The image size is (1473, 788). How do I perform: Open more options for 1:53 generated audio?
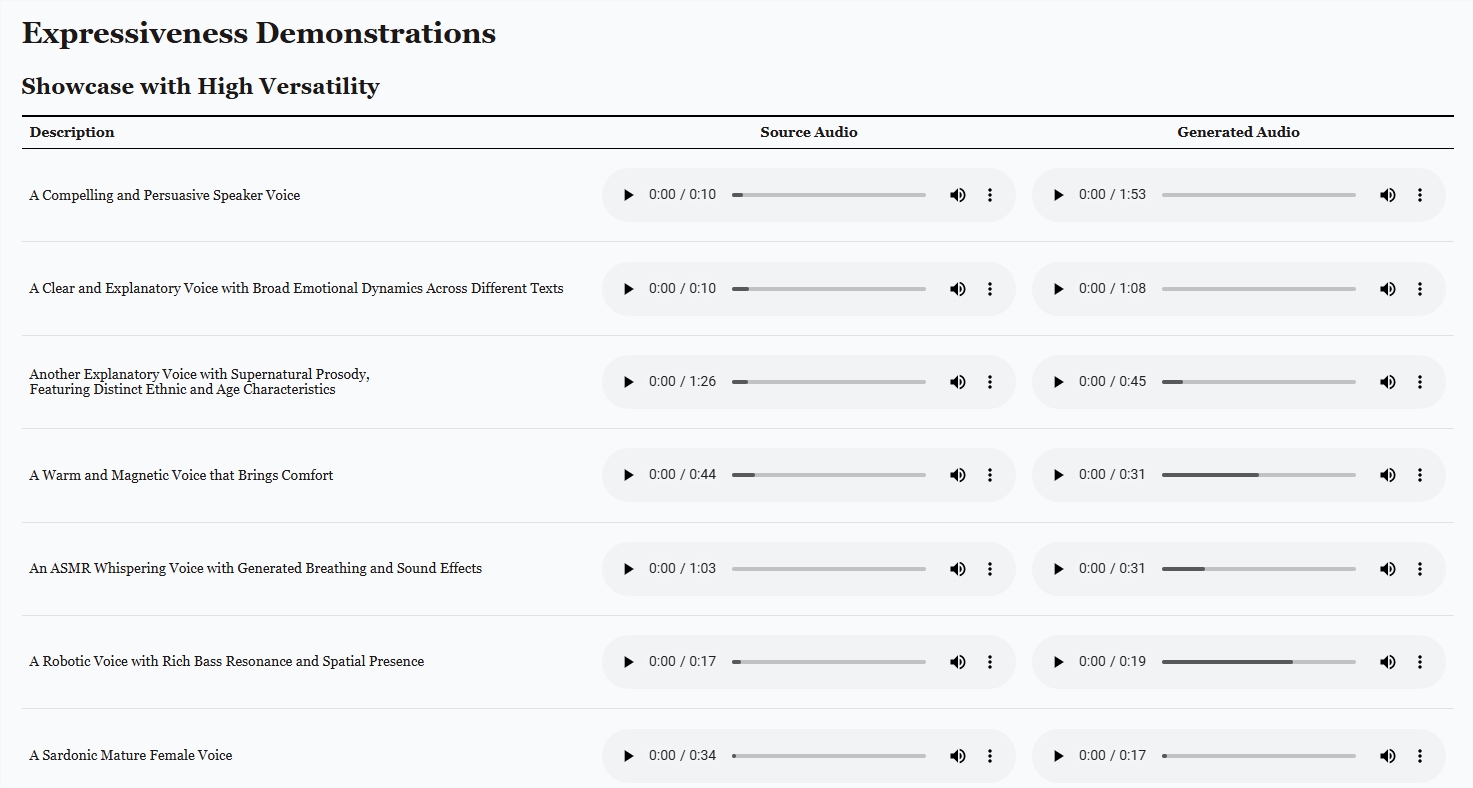click(x=1420, y=195)
